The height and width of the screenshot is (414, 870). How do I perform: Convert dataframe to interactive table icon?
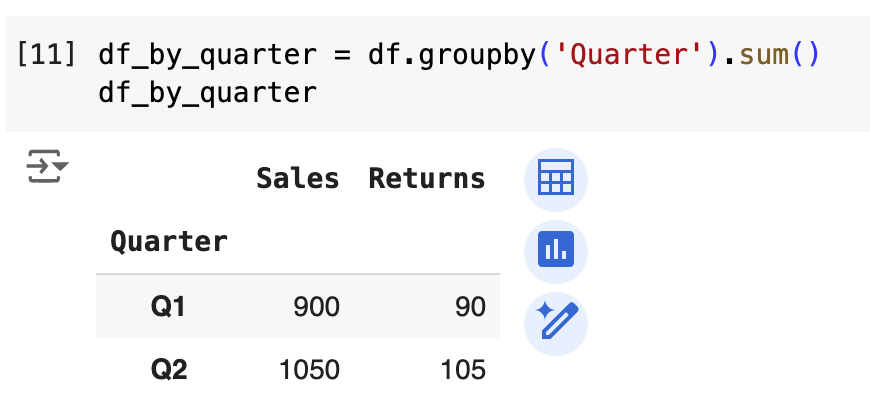556,180
